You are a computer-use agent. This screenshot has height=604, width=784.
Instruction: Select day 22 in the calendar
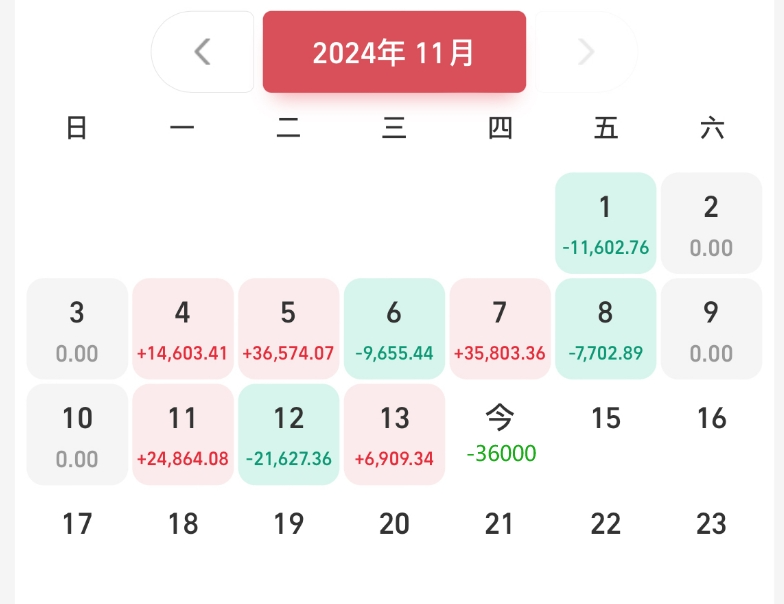point(606,524)
